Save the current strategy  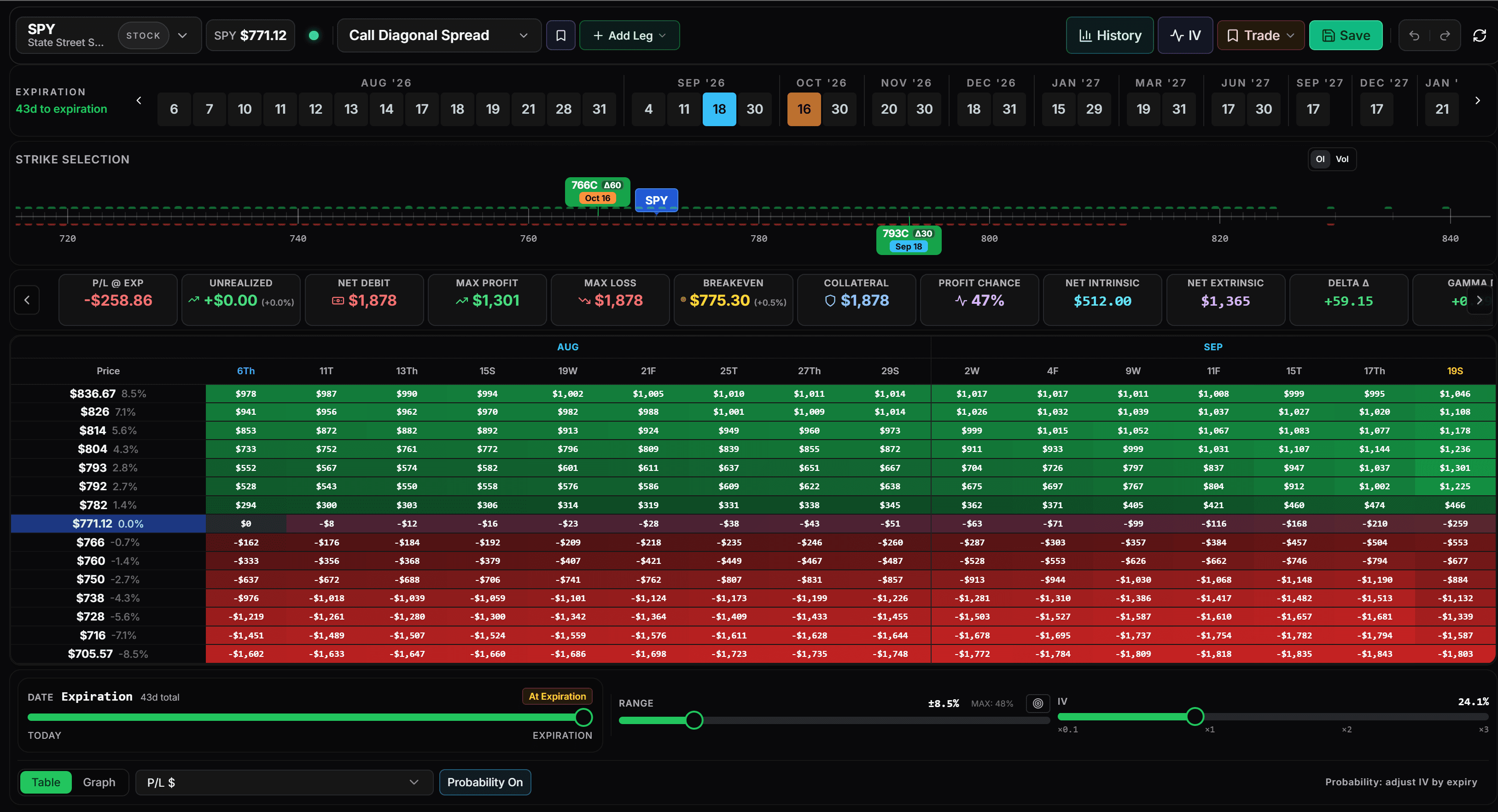click(x=1346, y=35)
